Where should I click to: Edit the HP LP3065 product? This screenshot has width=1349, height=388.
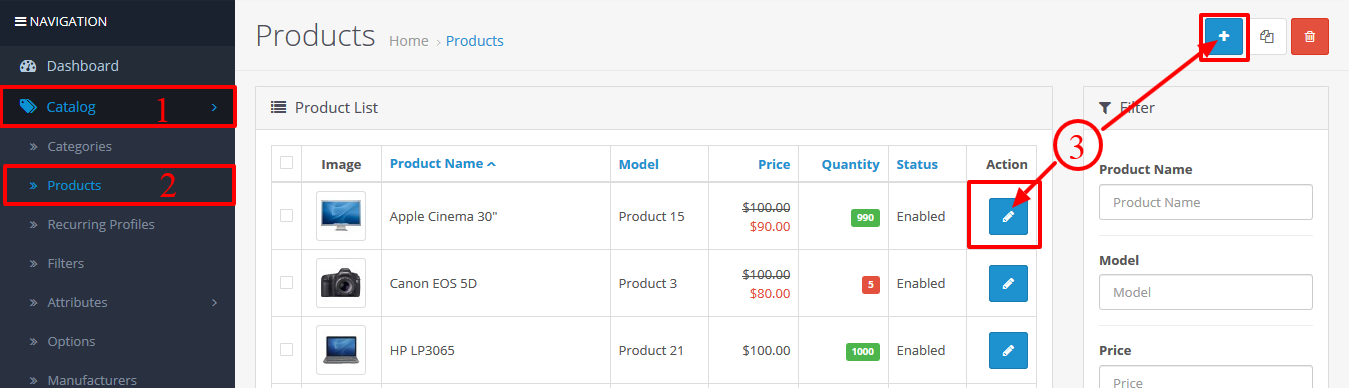click(x=1008, y=351)
